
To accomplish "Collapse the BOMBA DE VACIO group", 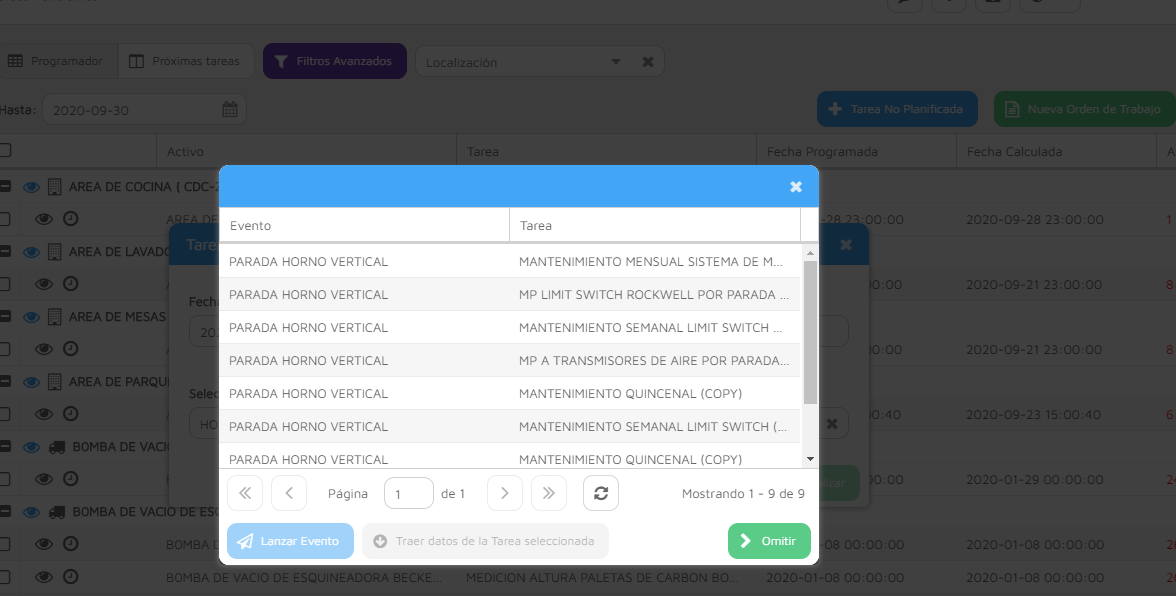I will coord(4,446).
